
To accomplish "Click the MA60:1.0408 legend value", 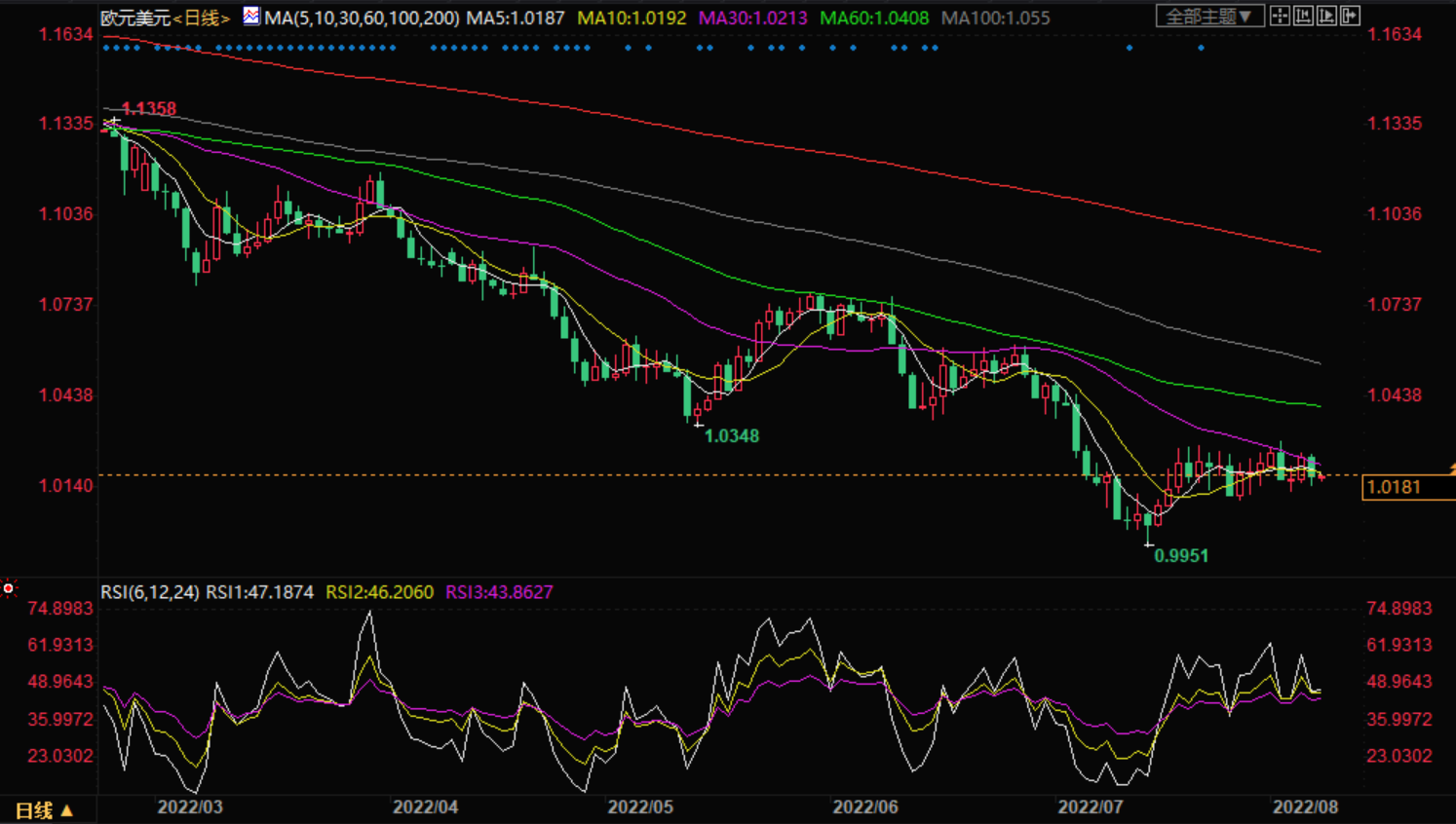I will tap(874, 18).
